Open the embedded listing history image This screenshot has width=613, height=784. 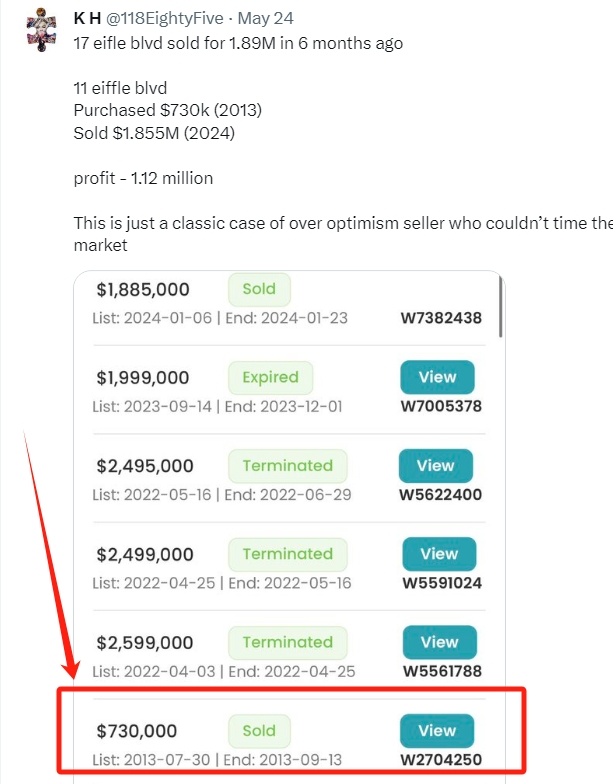(x=290, y=527)
